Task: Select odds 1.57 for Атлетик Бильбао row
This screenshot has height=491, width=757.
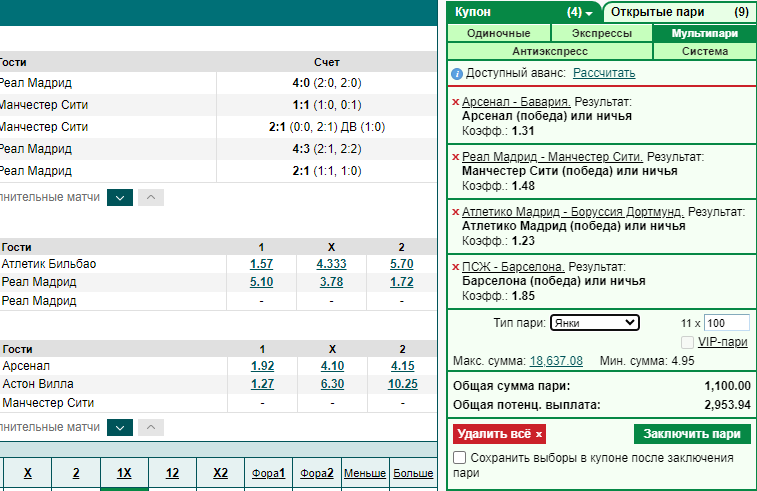Action: (261, 264)
